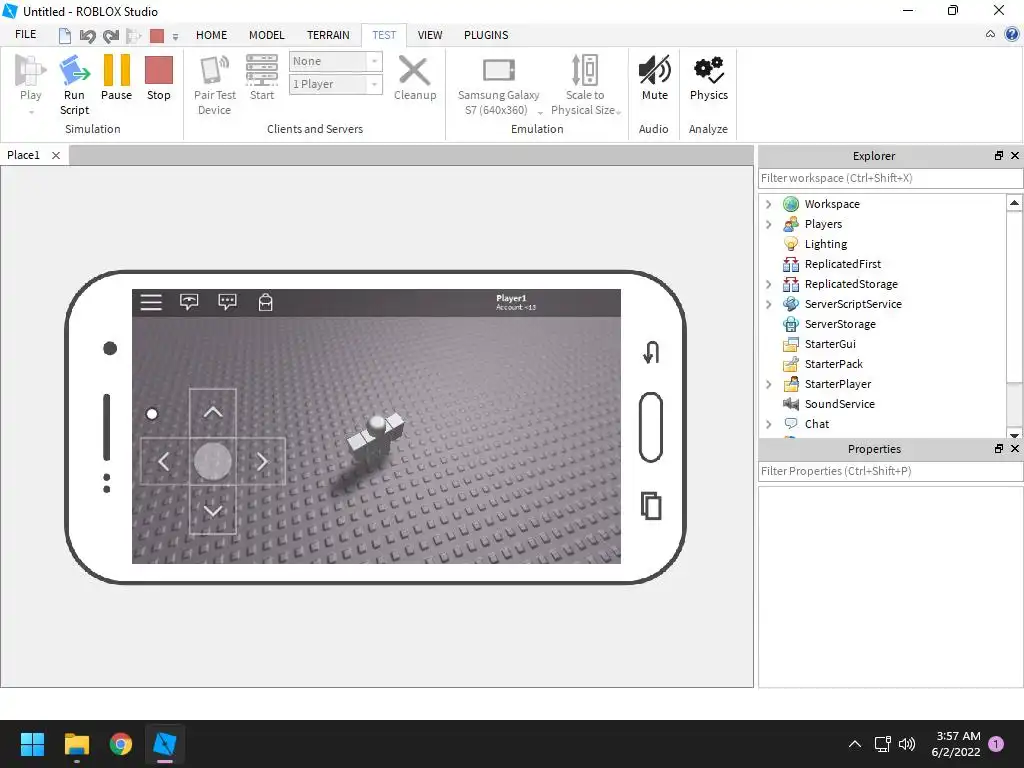Image resolution: width=1024 pixels, height=768 pixels.
Task: Close the Place1 document tab
Action: coord(56,155)
